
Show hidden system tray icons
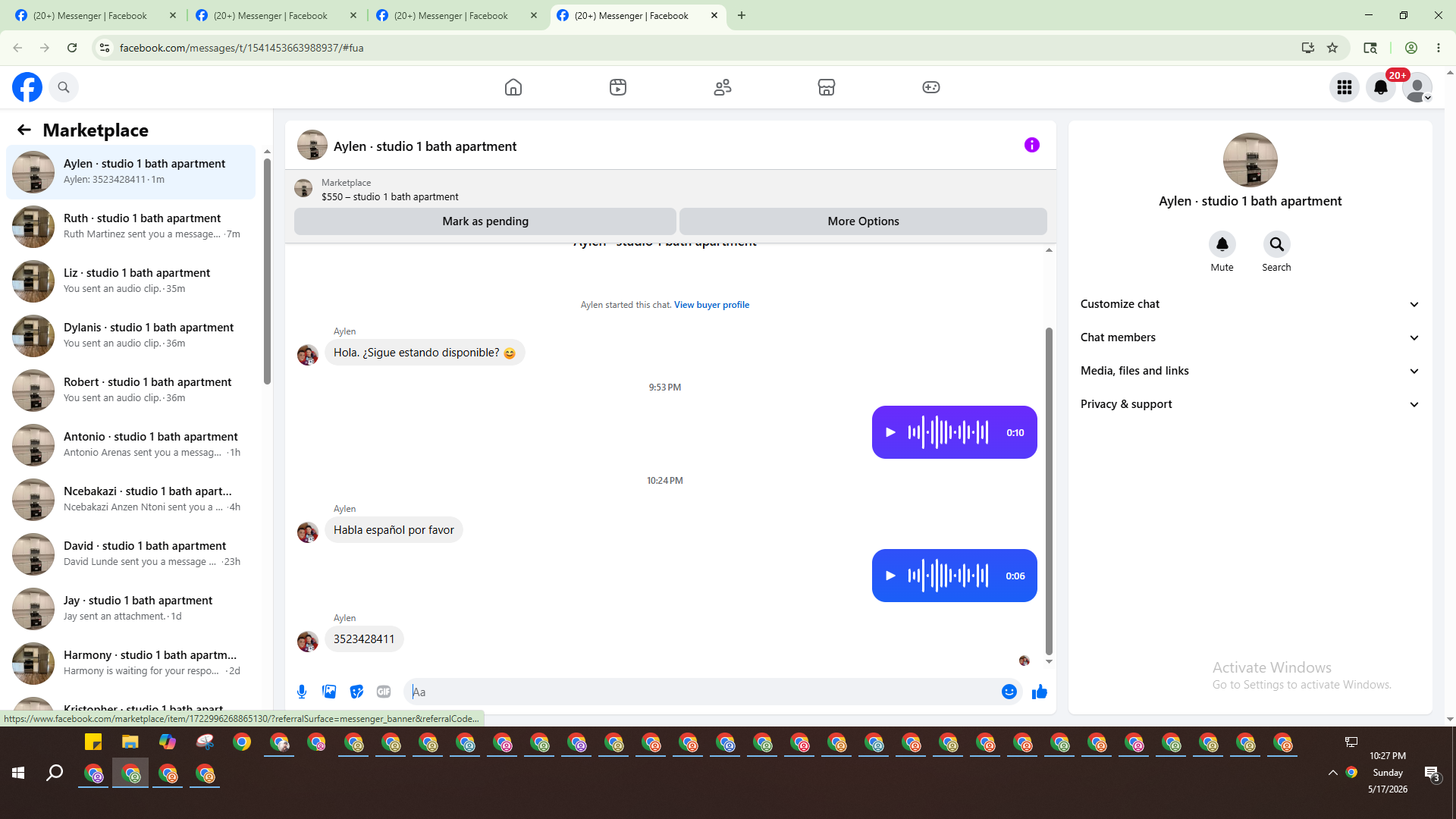1332,773
